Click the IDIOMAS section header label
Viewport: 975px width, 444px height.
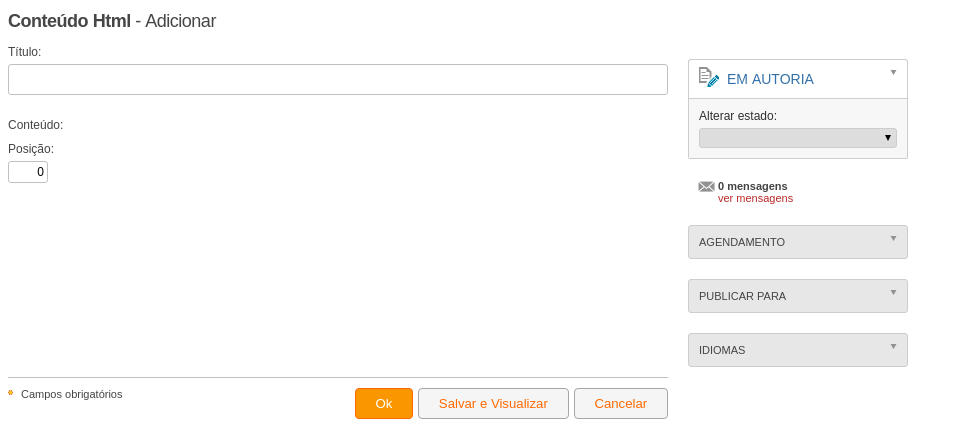(722, 351)
